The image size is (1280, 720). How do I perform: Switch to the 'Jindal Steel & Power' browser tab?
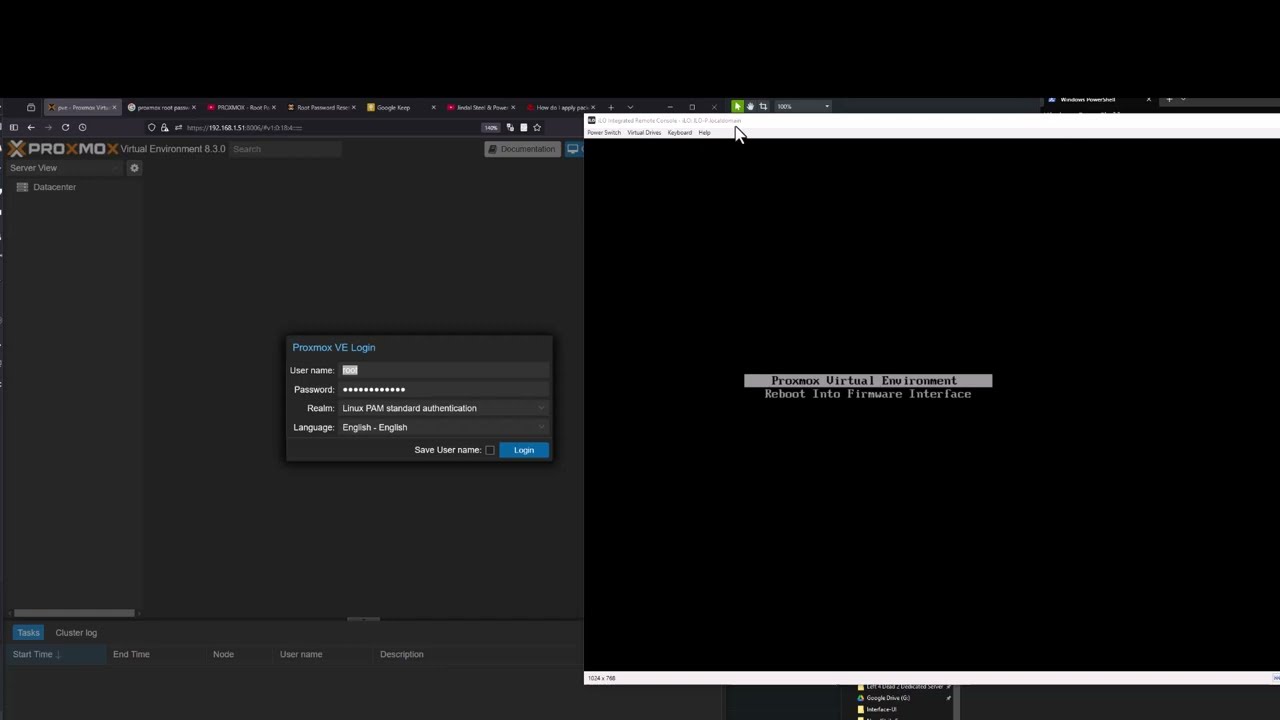tap(479, 107)
